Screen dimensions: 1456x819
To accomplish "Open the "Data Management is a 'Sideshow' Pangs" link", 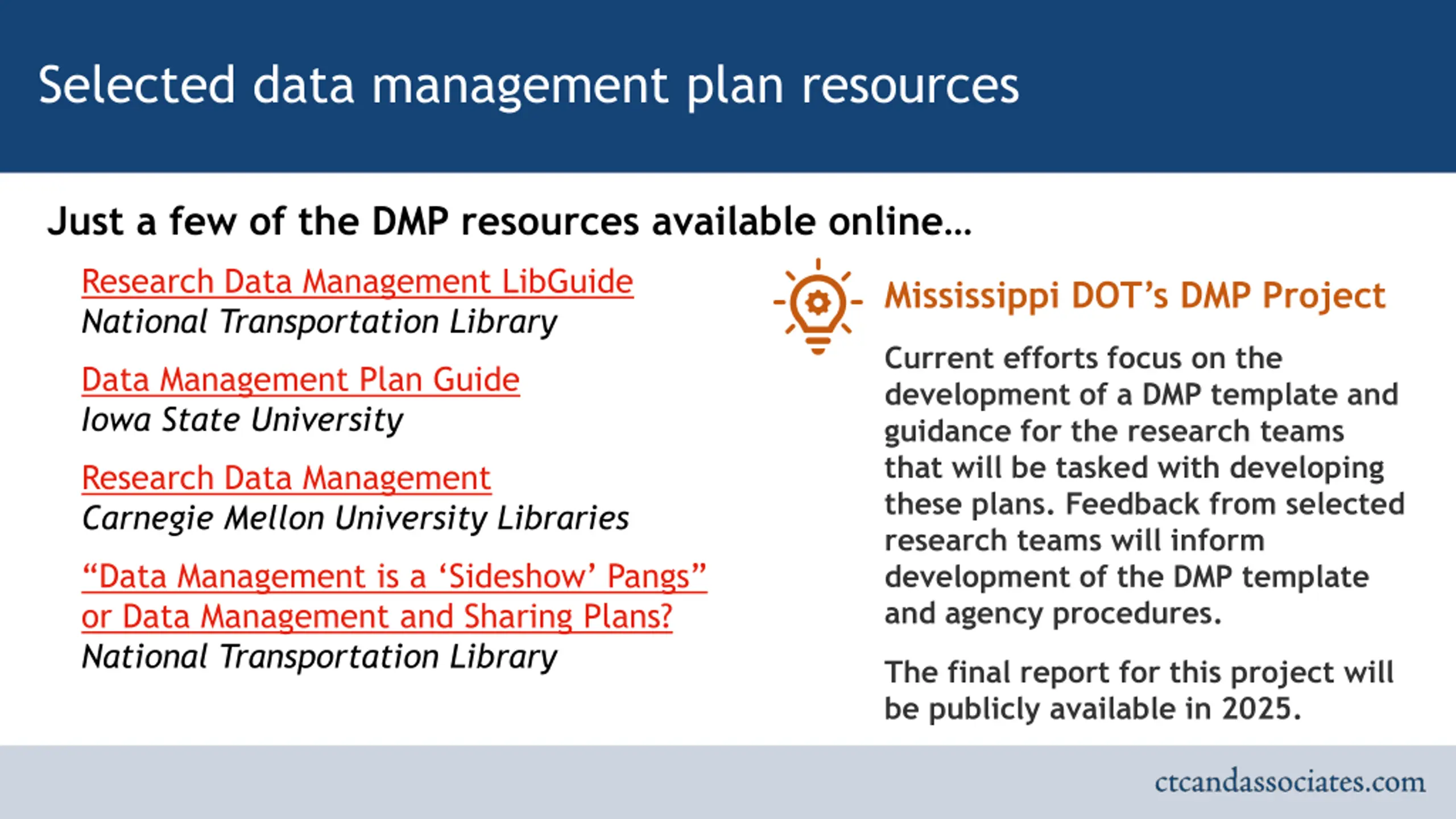I will [394, 596].
